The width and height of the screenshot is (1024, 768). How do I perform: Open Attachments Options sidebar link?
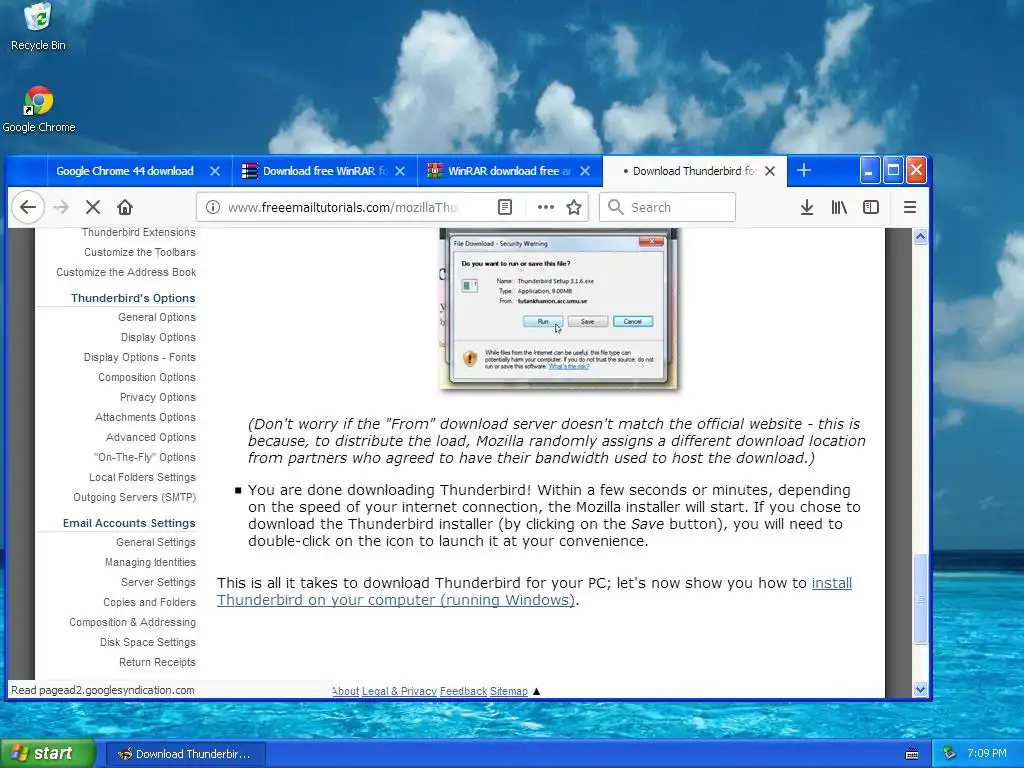(145, 417)
